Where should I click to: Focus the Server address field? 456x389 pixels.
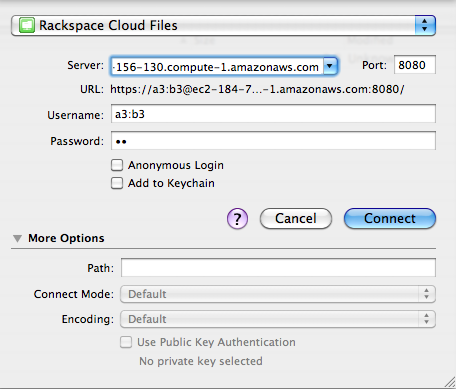pos(217,66)
